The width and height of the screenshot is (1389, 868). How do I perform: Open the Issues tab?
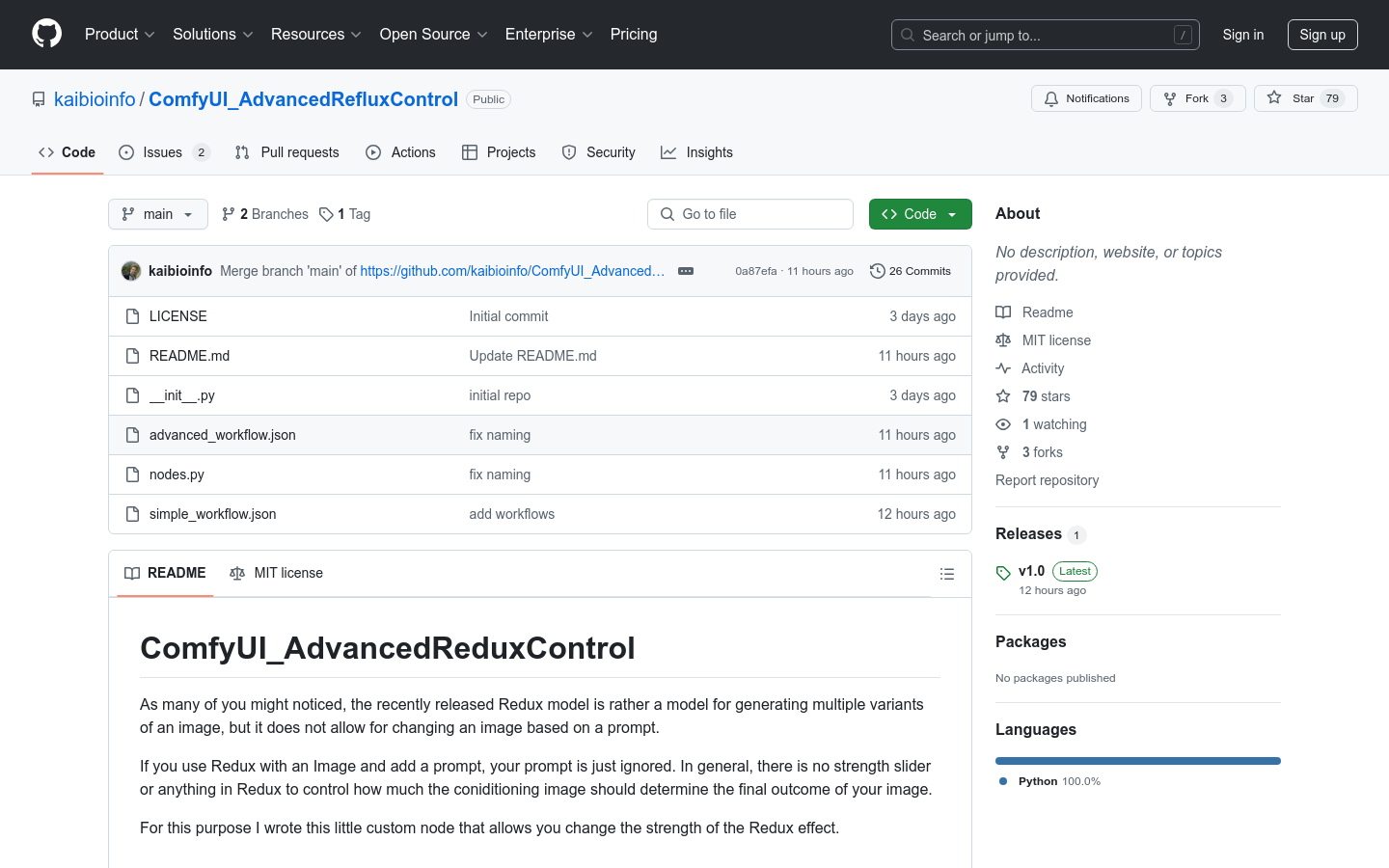[x=164, y=152]
